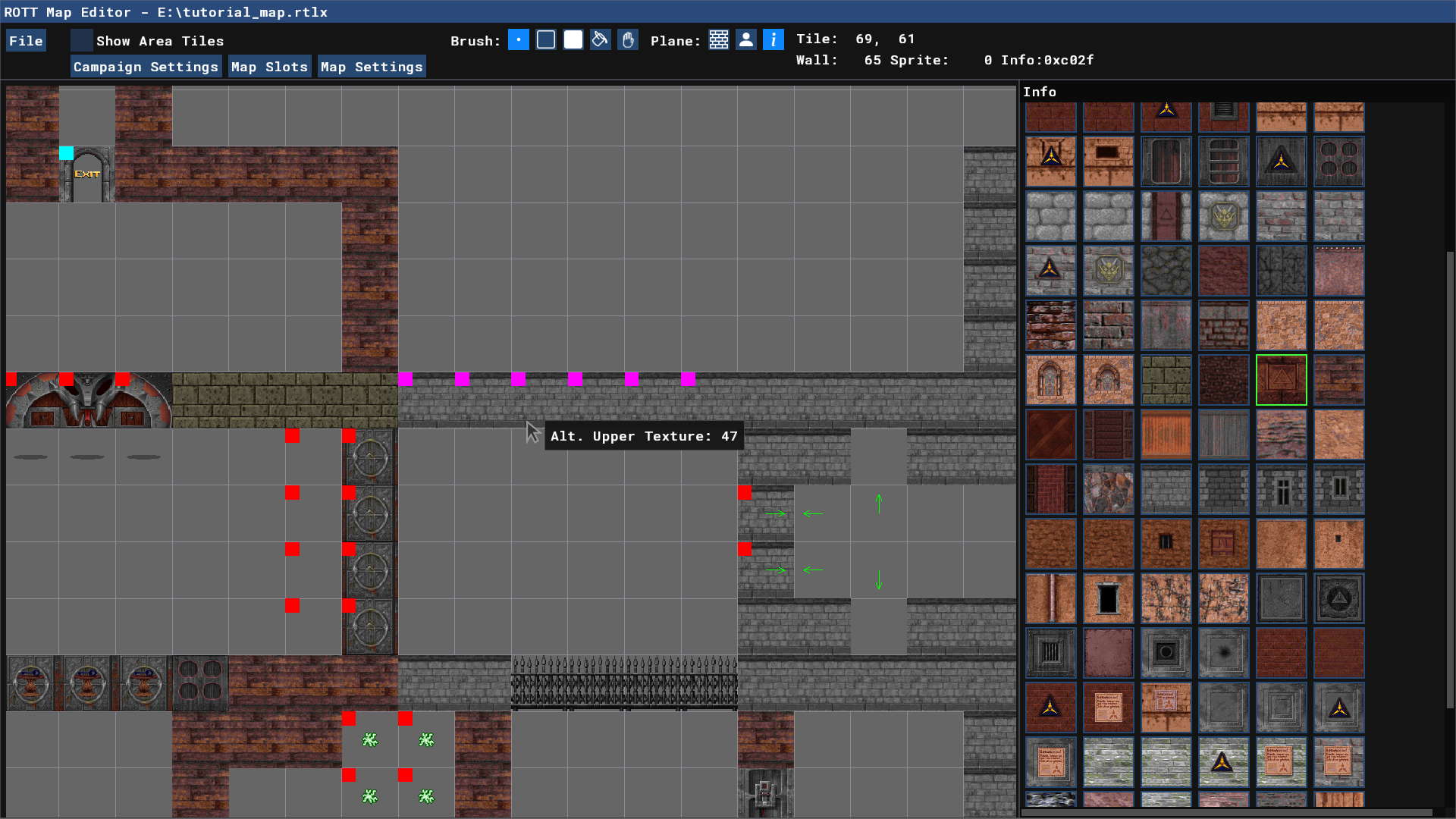This screenshot has height=819, width=1456.
Task: Open Map Settings
Action: click(372, 67)
